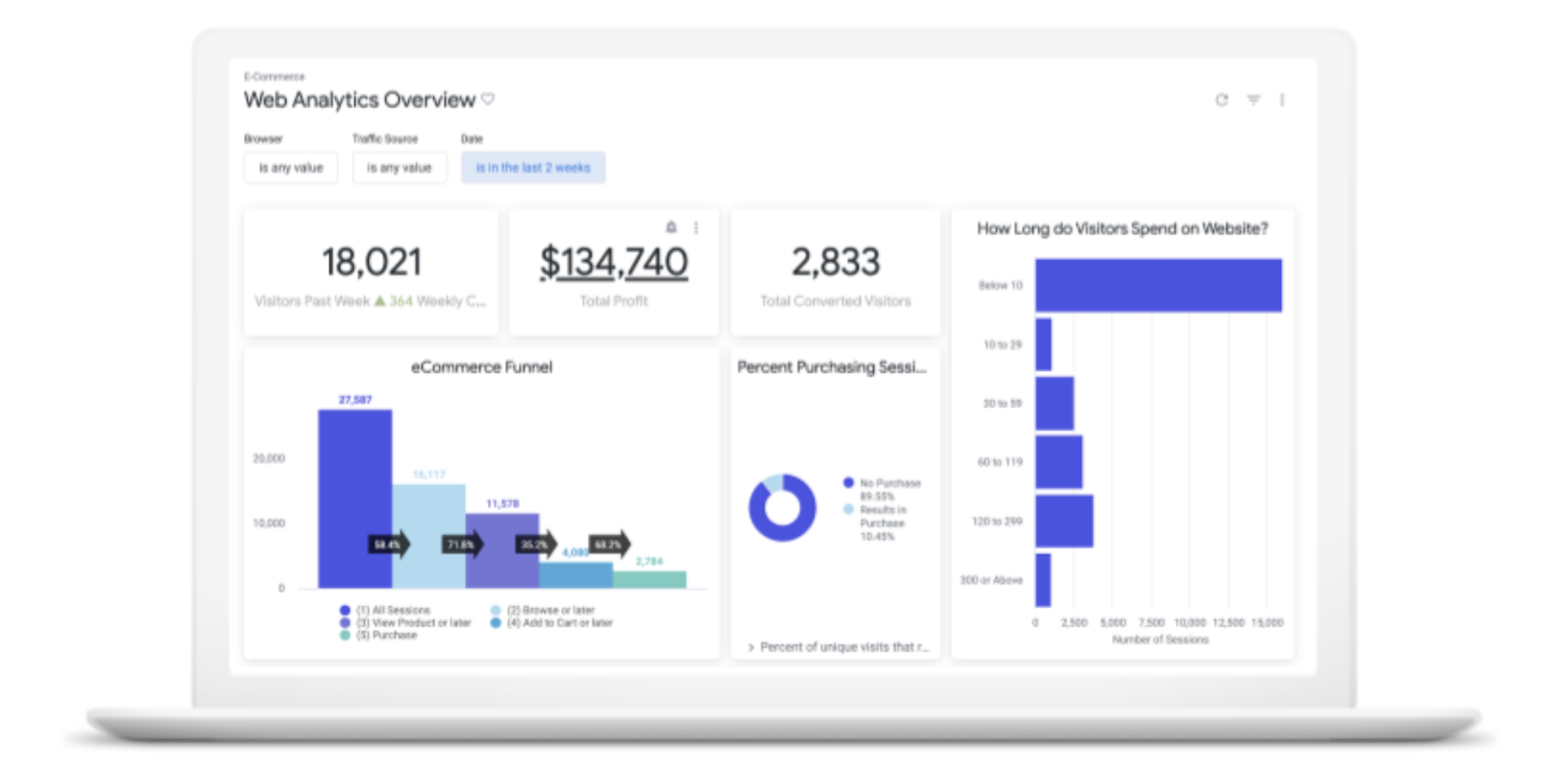The height and width of the screenshot is (784, 1556).
Task: Open Browser filter 'is any value'
Action: (291, 168)
